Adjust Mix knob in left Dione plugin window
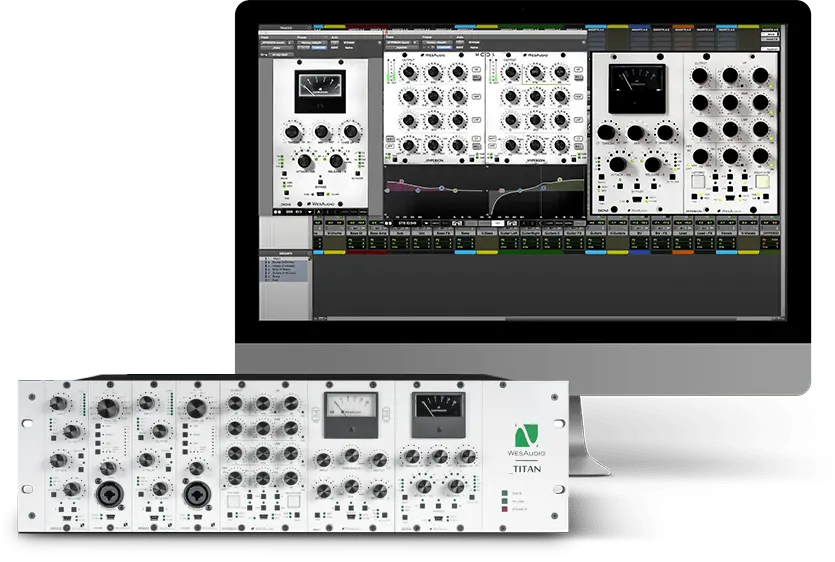 [x=321, y=132]
